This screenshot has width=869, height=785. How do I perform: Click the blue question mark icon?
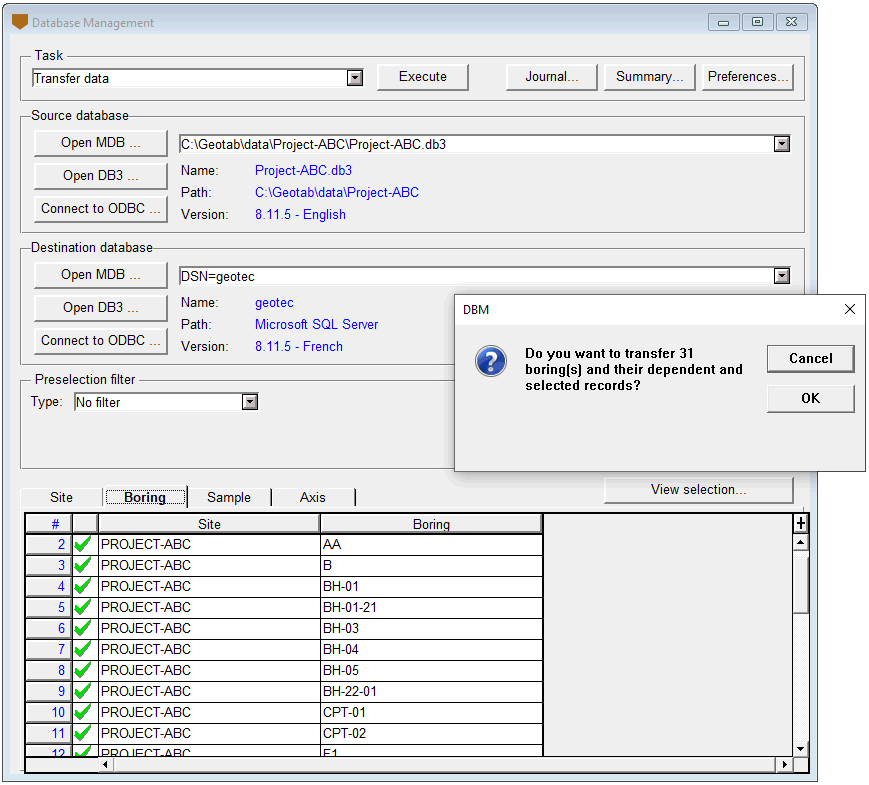[490, 361]
